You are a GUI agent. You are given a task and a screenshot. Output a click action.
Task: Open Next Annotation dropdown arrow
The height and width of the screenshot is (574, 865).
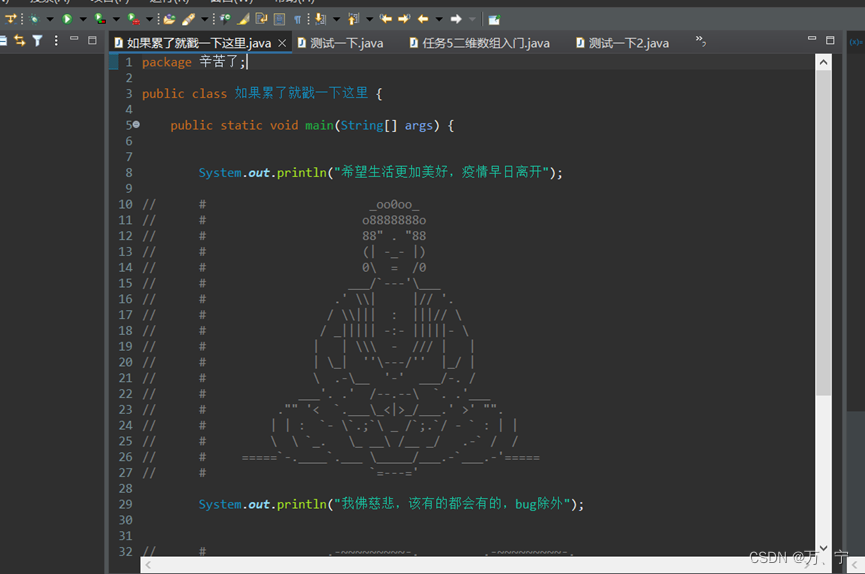click(x=336, y=19)
